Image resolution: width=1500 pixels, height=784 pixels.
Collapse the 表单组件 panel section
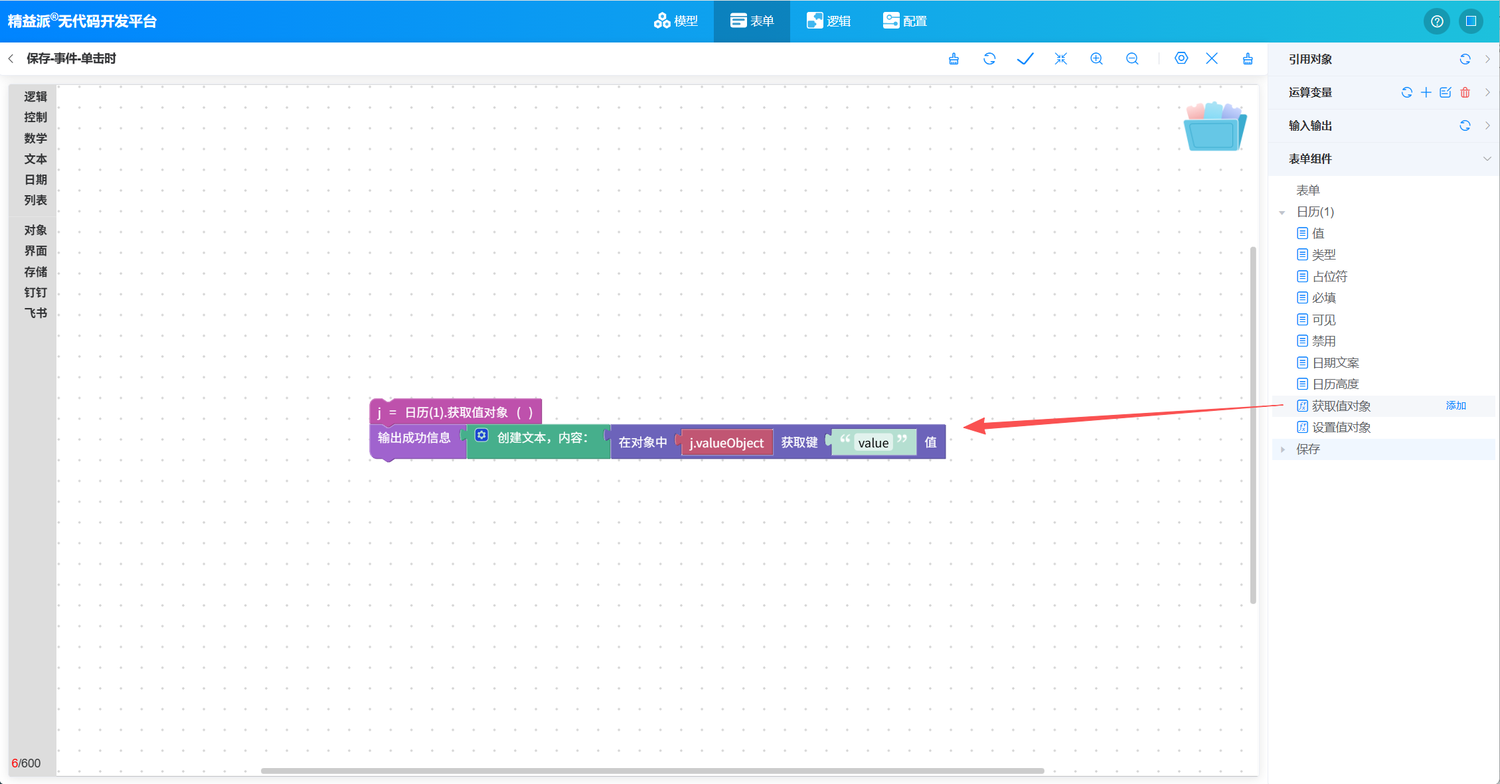coord(1487,159)
